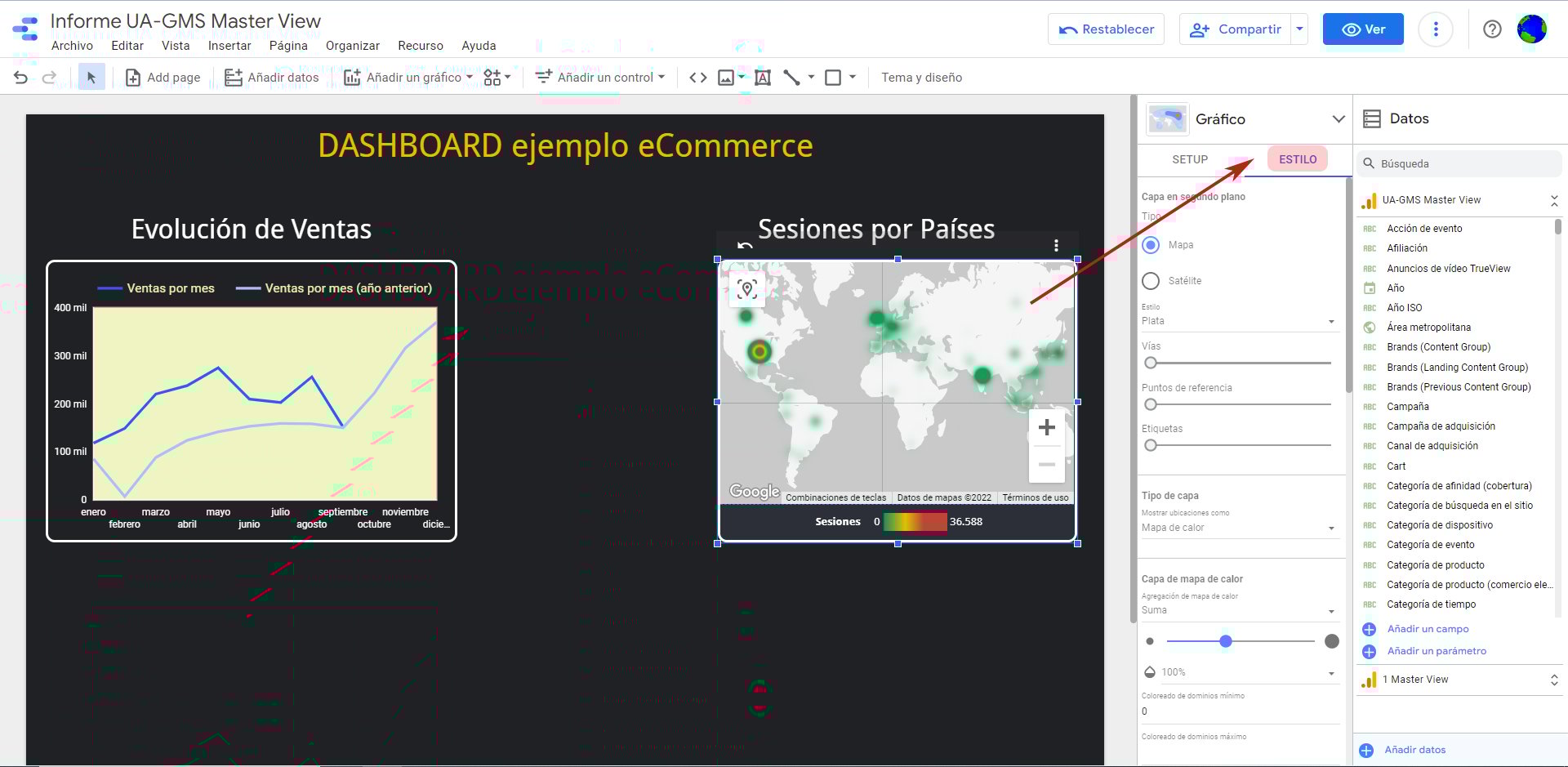Click the Búsqueda field search box
Image resolution: width=1568 pixels, height=767 pixels.
[1459, 163]
